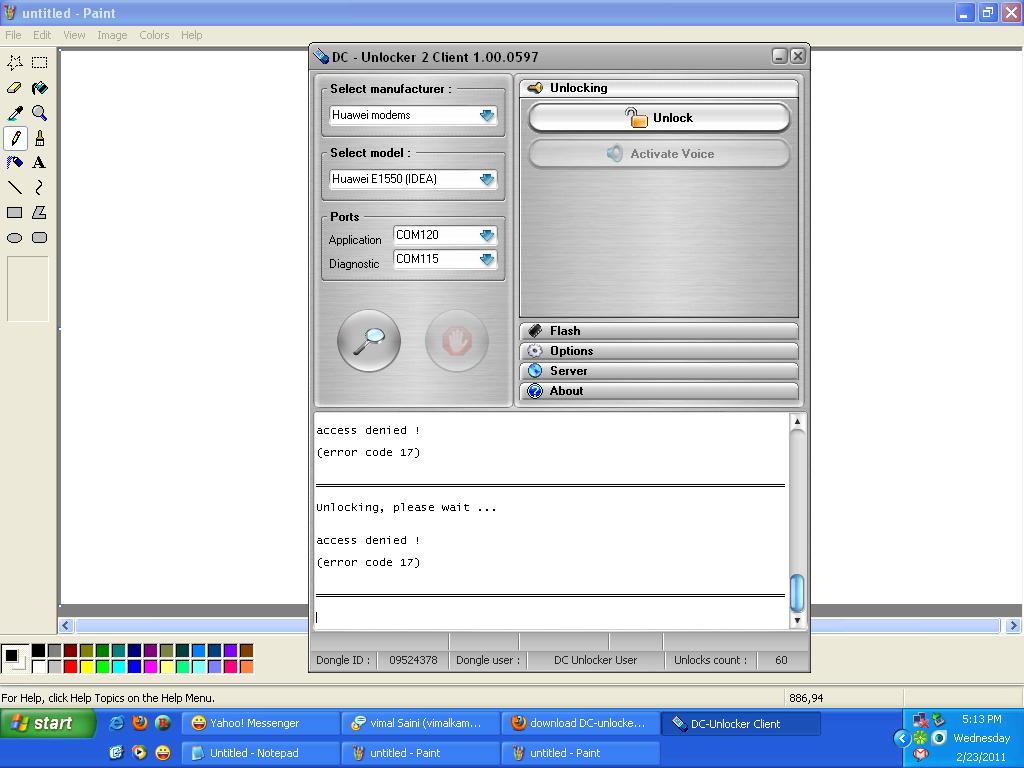The image size is (1024, 768).
Task: Select the Ellipse shape tool
Action: [15, 238]
